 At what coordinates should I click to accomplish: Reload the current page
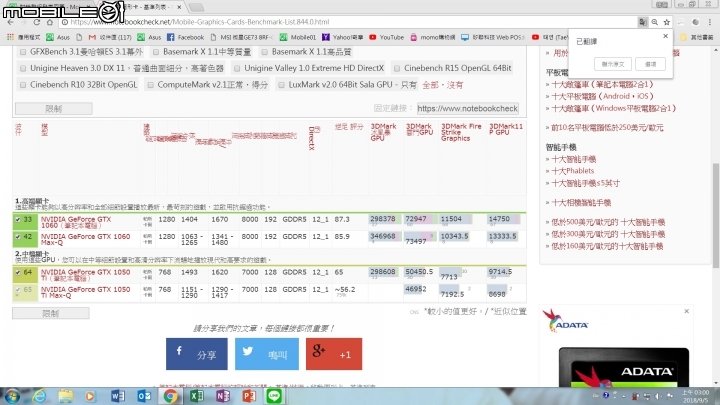(37, 22)
